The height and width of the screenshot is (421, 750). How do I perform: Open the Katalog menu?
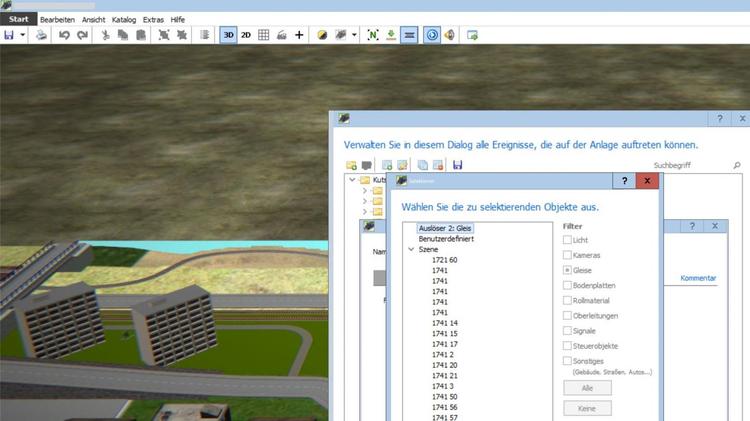(124, 19)
